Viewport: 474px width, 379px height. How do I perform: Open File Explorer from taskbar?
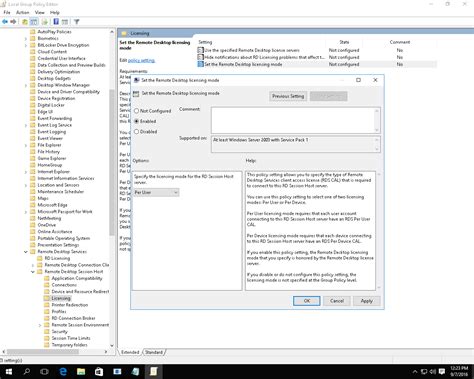81,371
